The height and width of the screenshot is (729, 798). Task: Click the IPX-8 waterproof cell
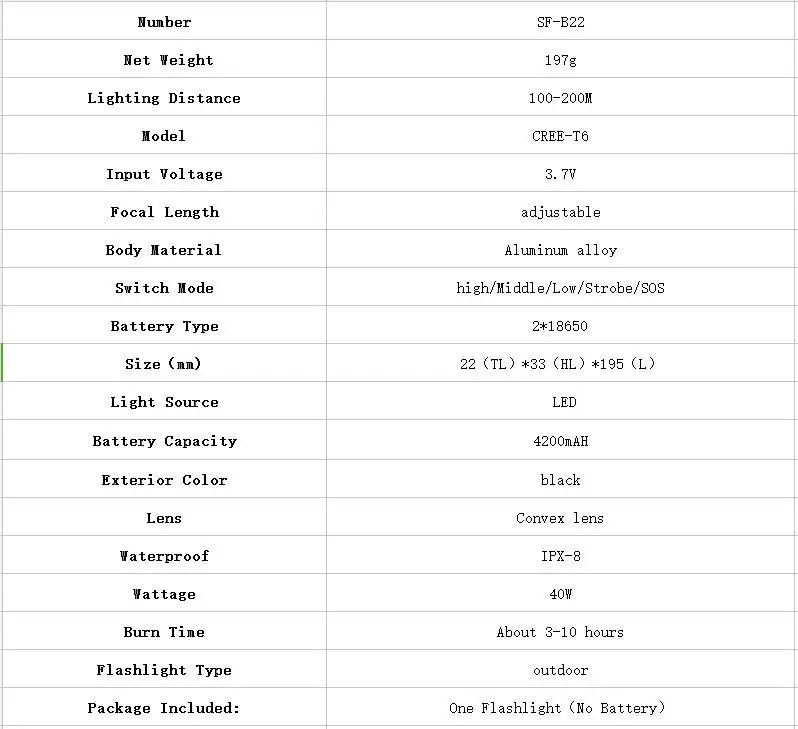pos(560,555)
